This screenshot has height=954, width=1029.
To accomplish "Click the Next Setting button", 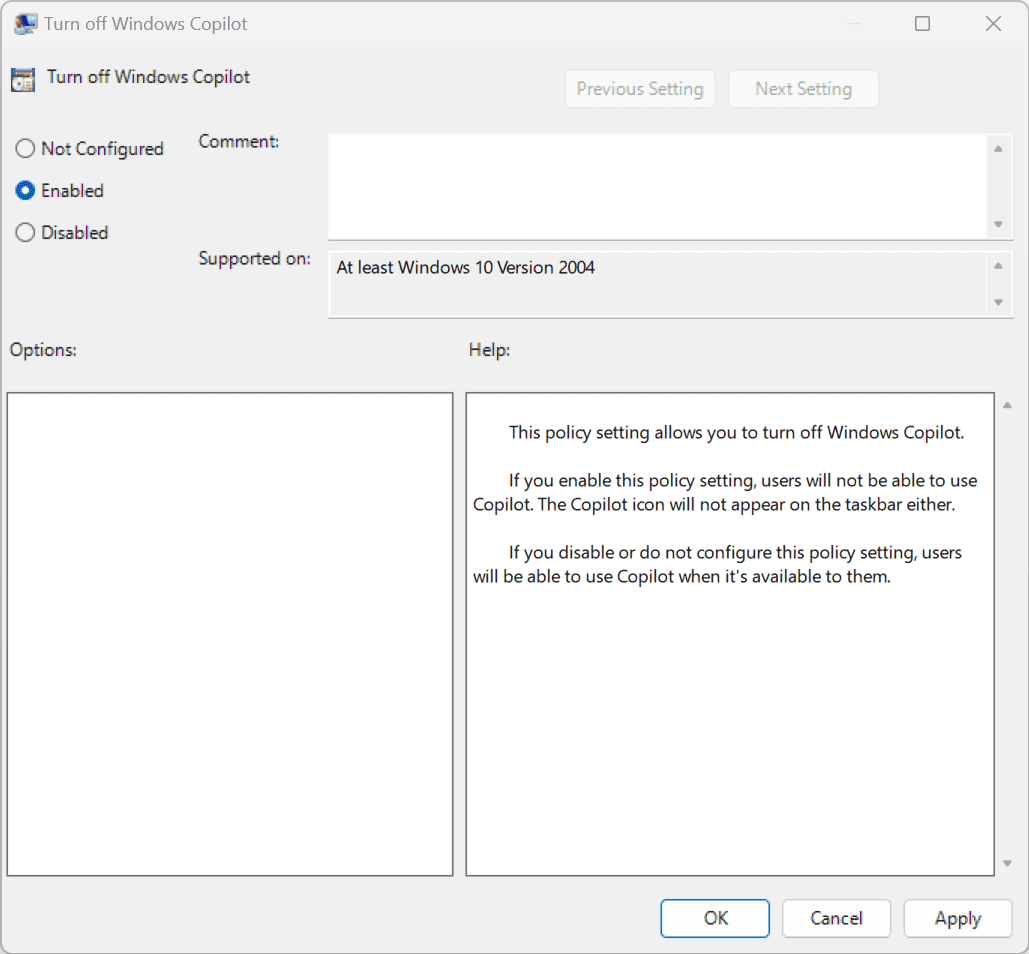I will (x=803, y=89).
